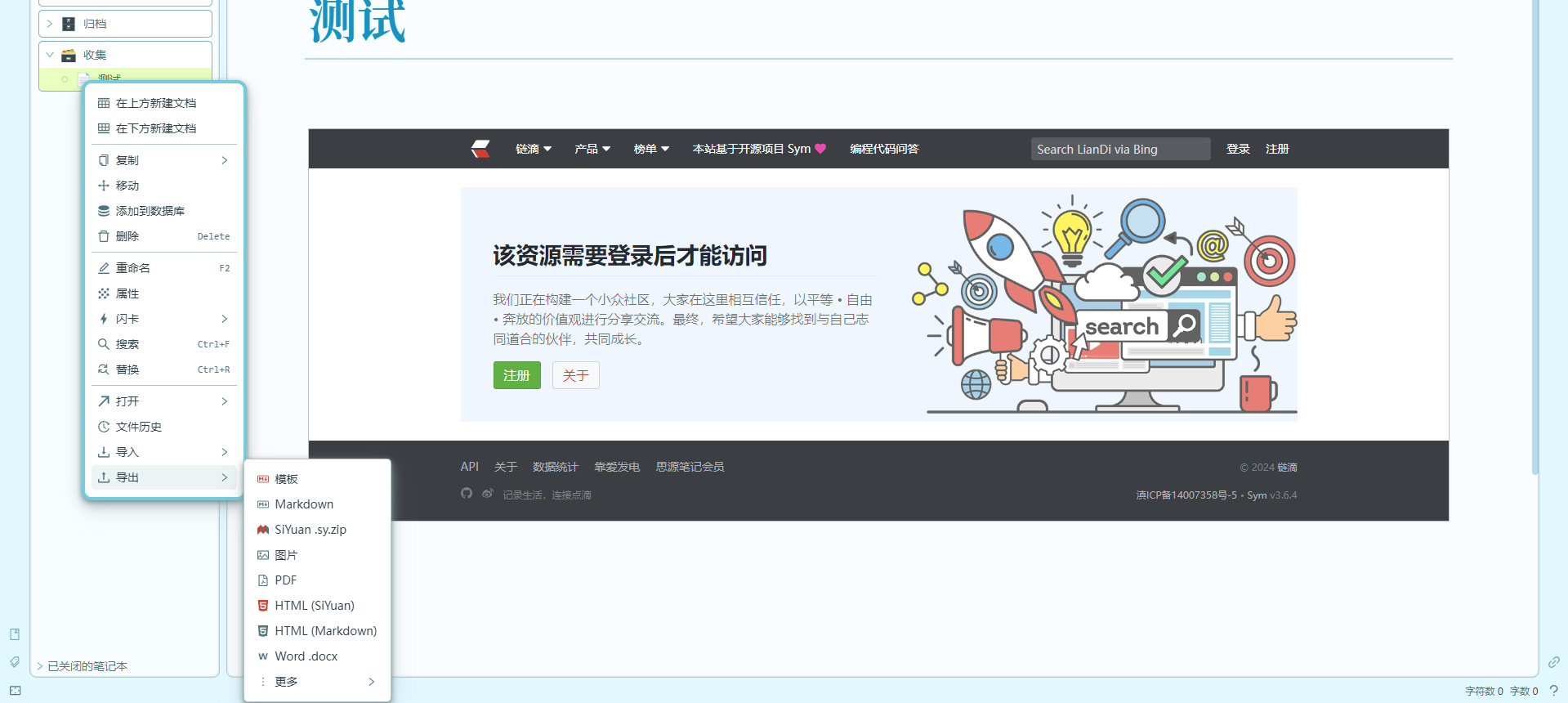Export as HTML (SiYuan)

pos(318,606)
